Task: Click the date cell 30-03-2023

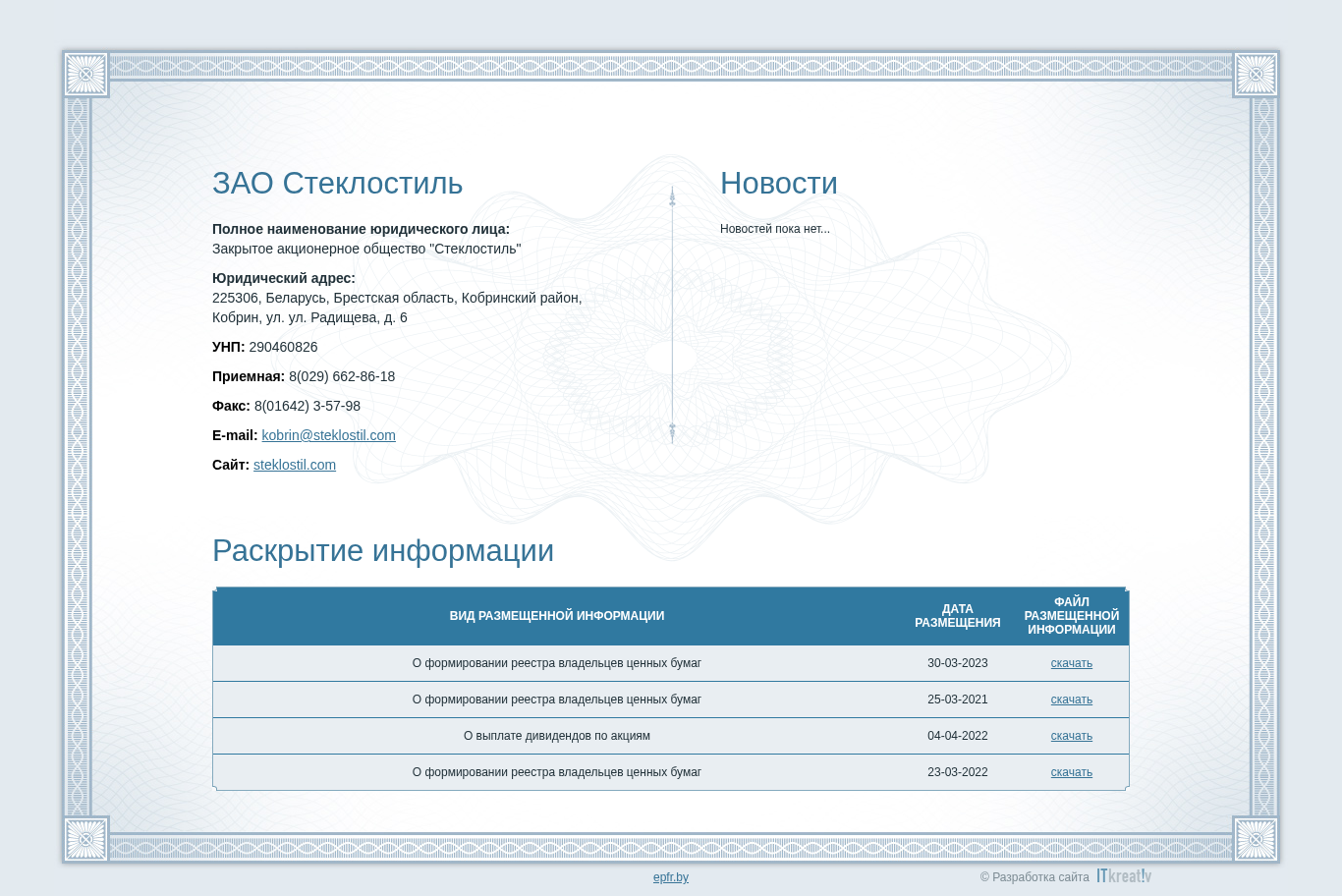Action: [x=958, y=663]
